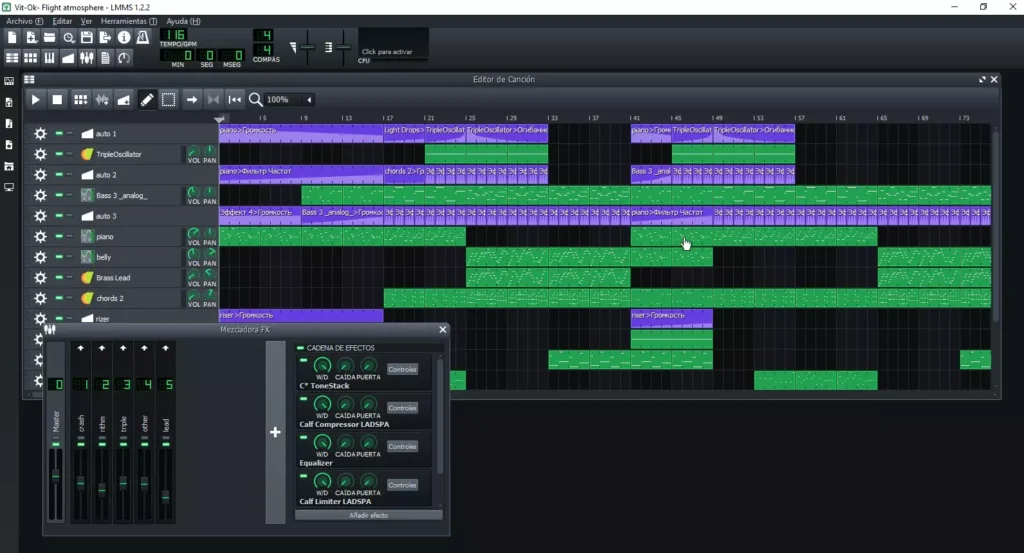Show the FX Mixer via toolbar icon

point(87,58)
